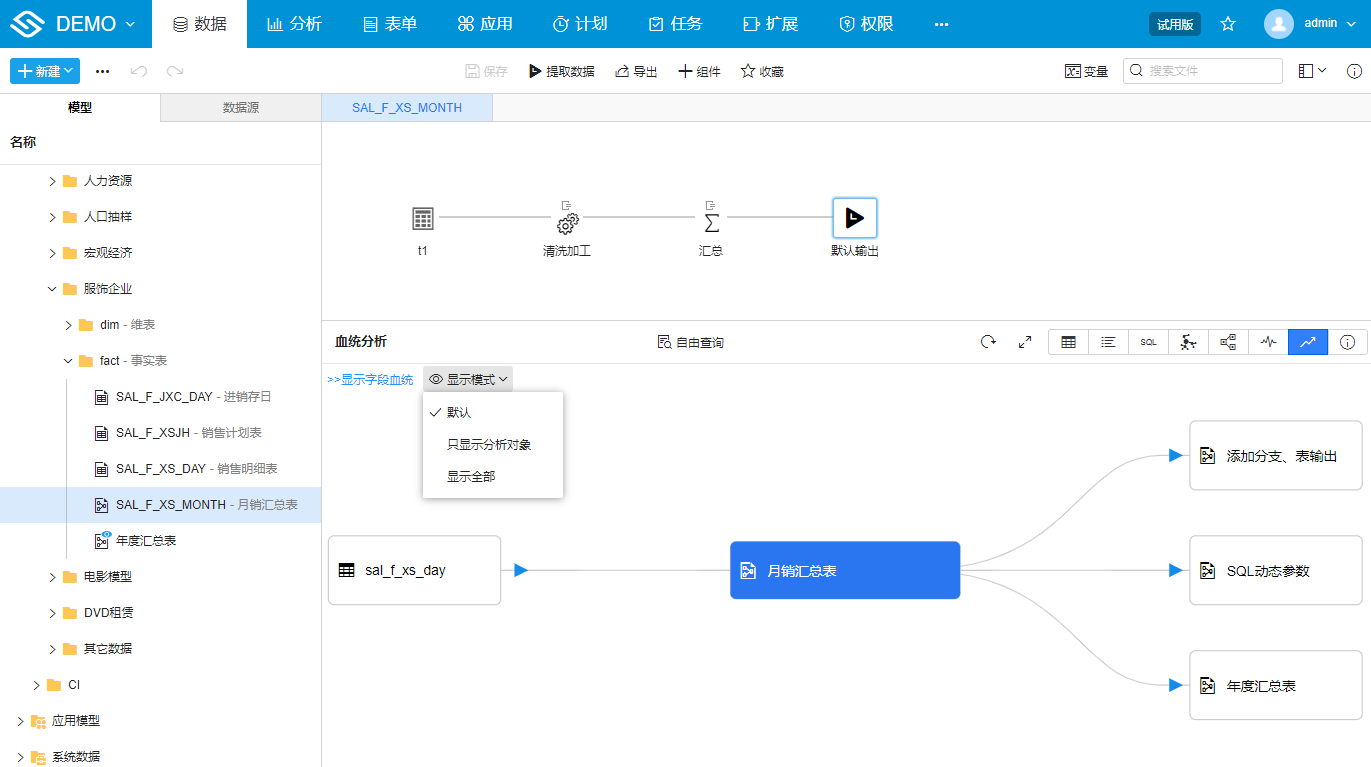The height and width of the screenshot is (767, 1371).
Task: Click the pulse waveform icon in panel toolbar
Action: coord(1268,342)
